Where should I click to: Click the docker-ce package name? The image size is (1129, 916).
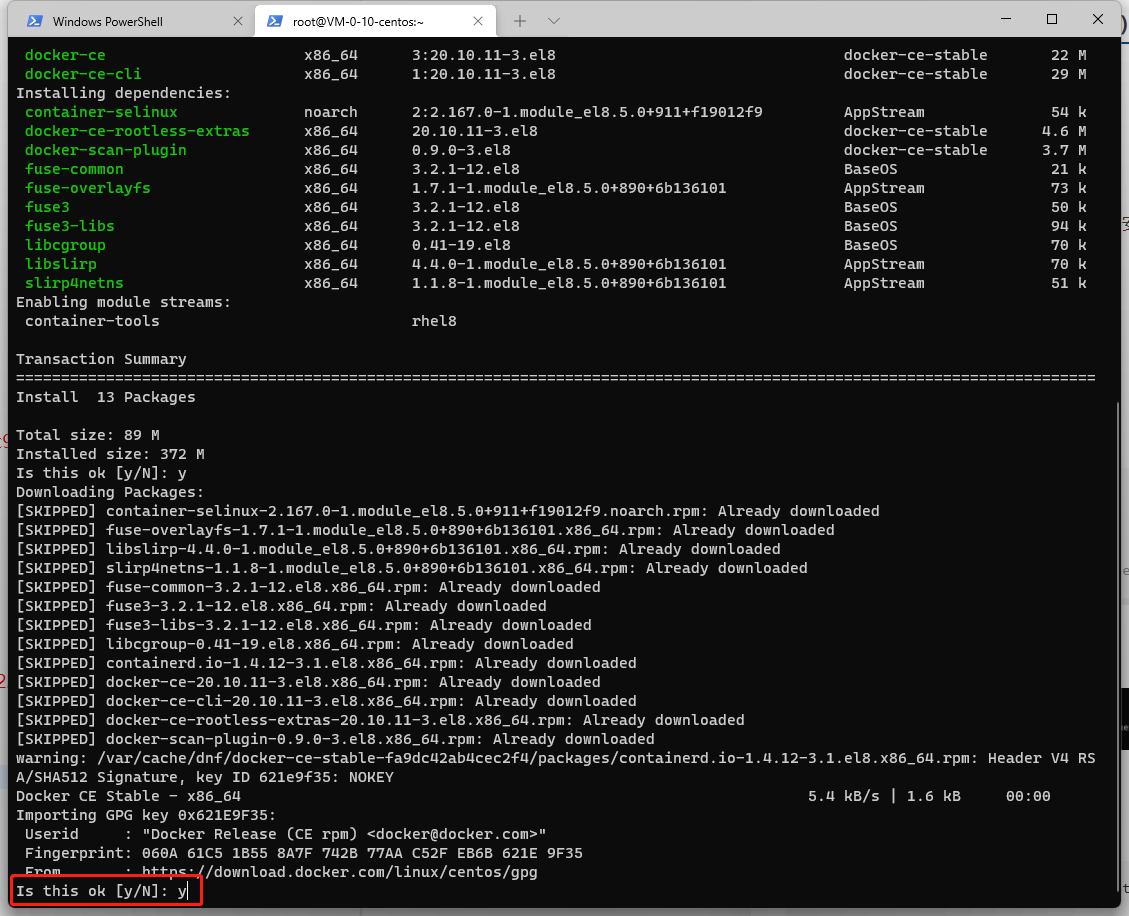coord(65,55)
